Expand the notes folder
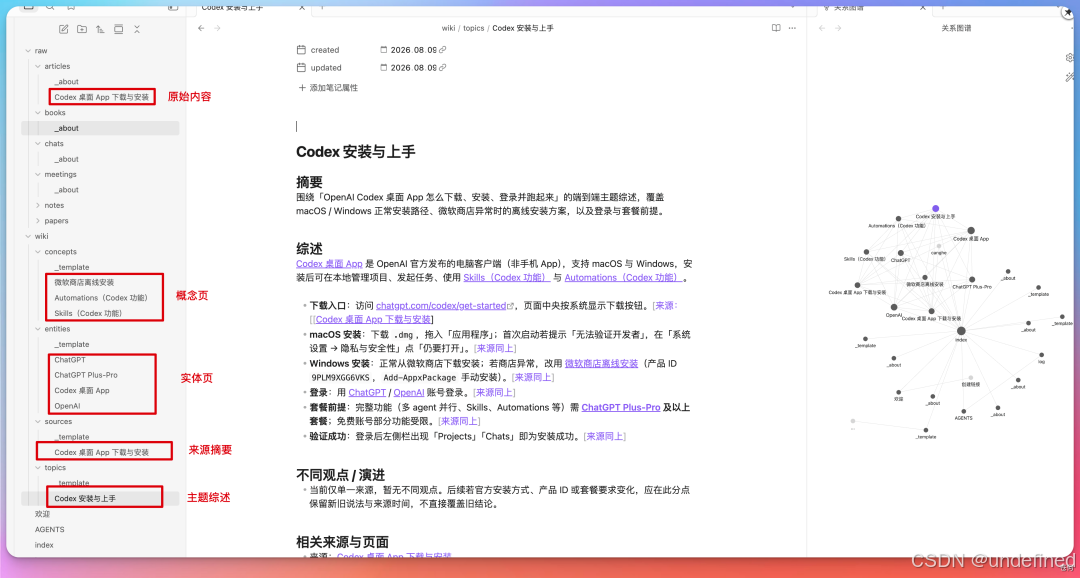 click(38, 205)
